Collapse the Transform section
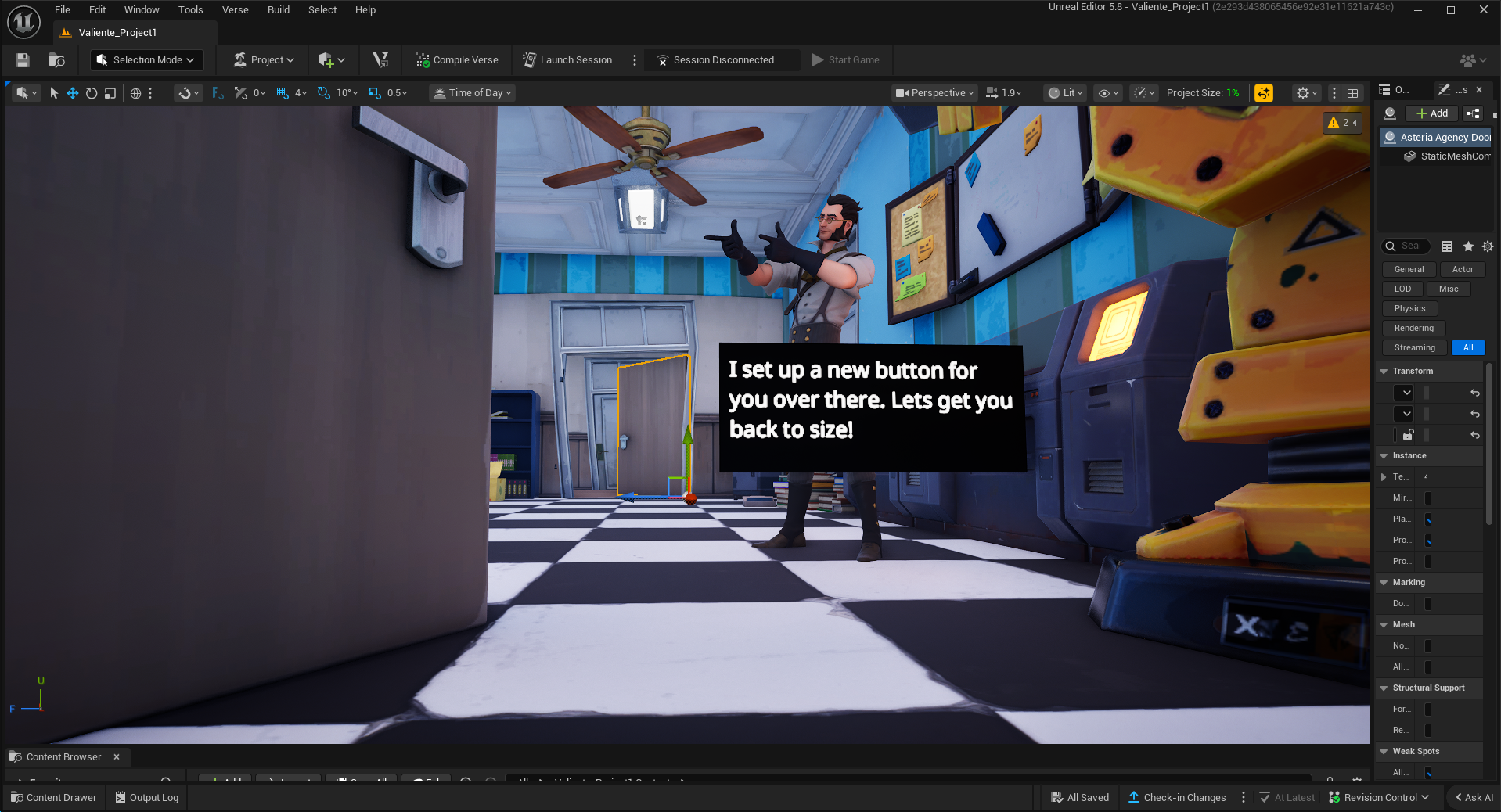The height and width of the screenshot is (812, 1501). click(x=1384, y=372)
